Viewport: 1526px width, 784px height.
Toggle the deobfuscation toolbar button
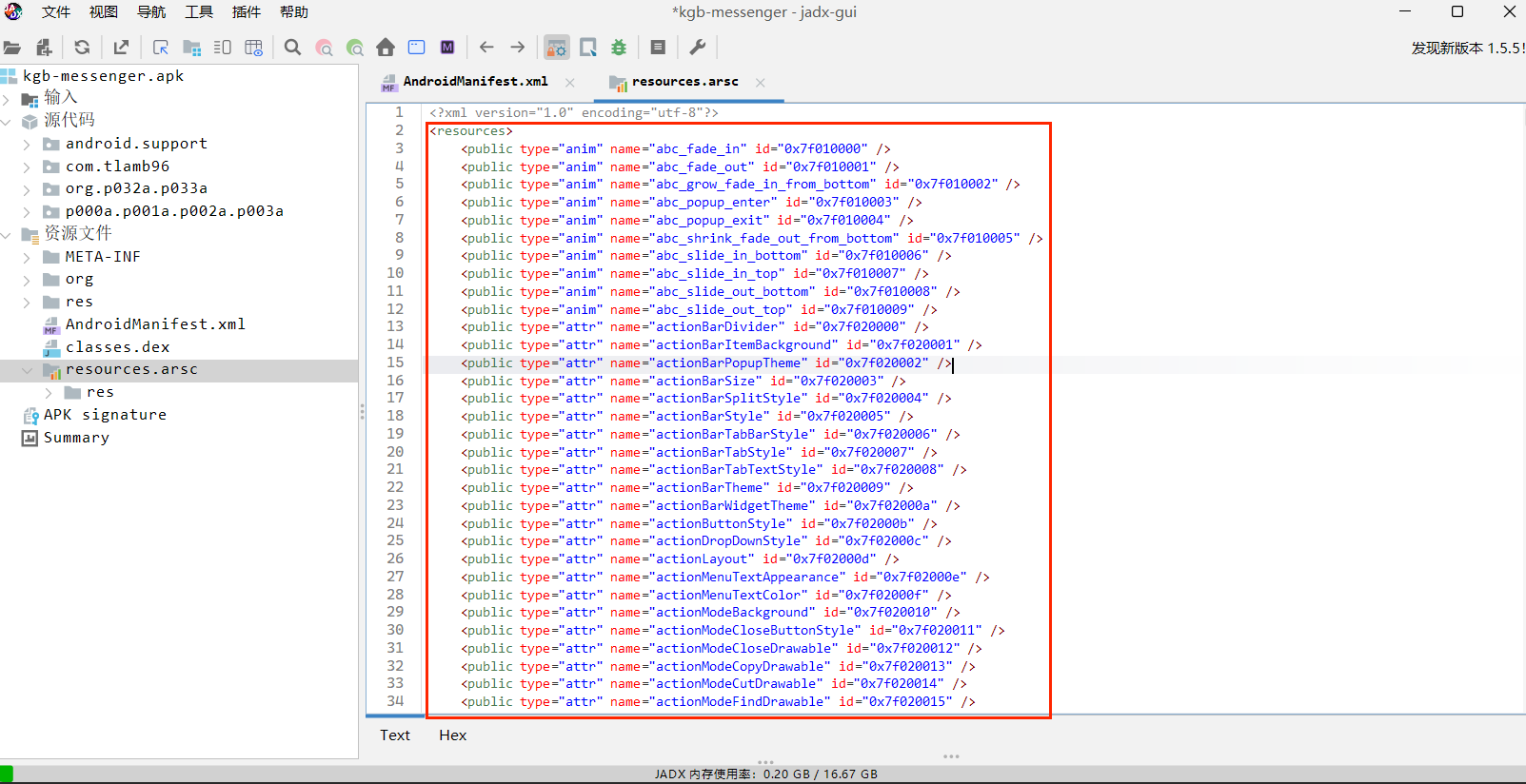[557, 48]
